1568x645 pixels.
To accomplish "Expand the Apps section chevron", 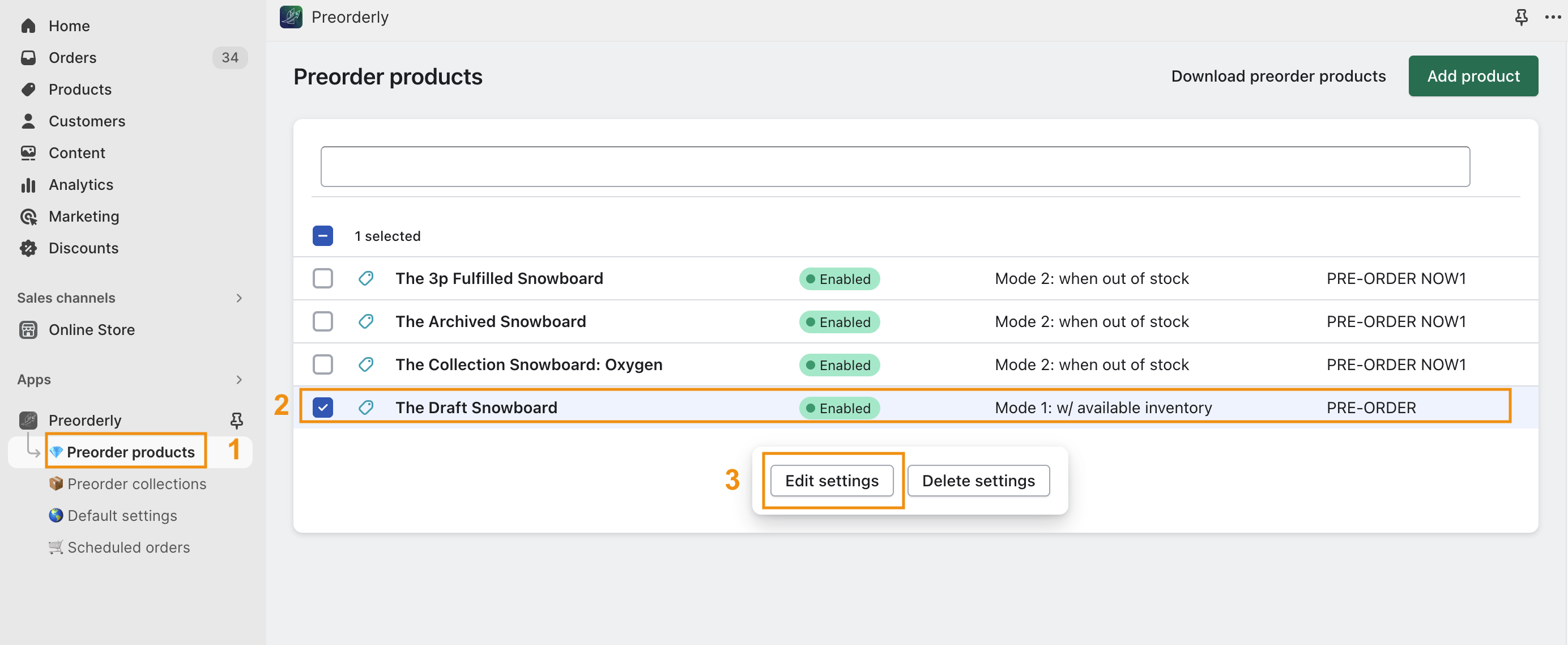I will click(x=238, y=379).
